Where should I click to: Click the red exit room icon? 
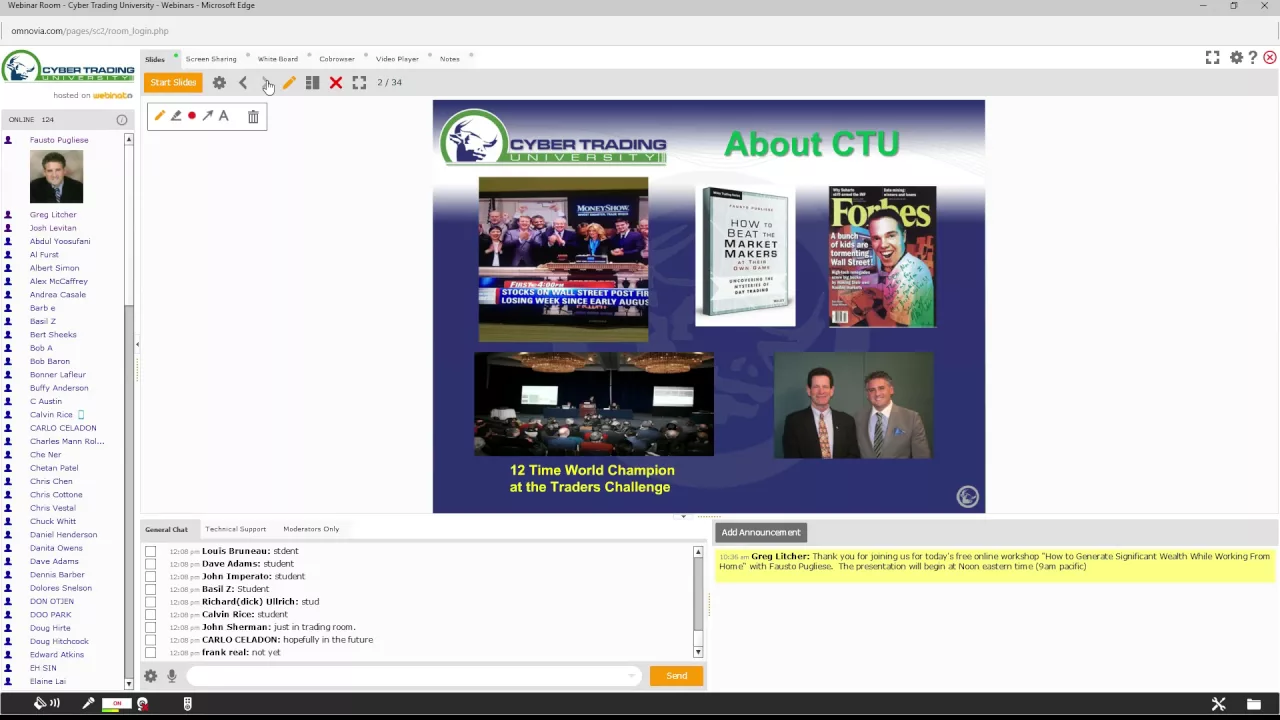[x=1270, y=58]
